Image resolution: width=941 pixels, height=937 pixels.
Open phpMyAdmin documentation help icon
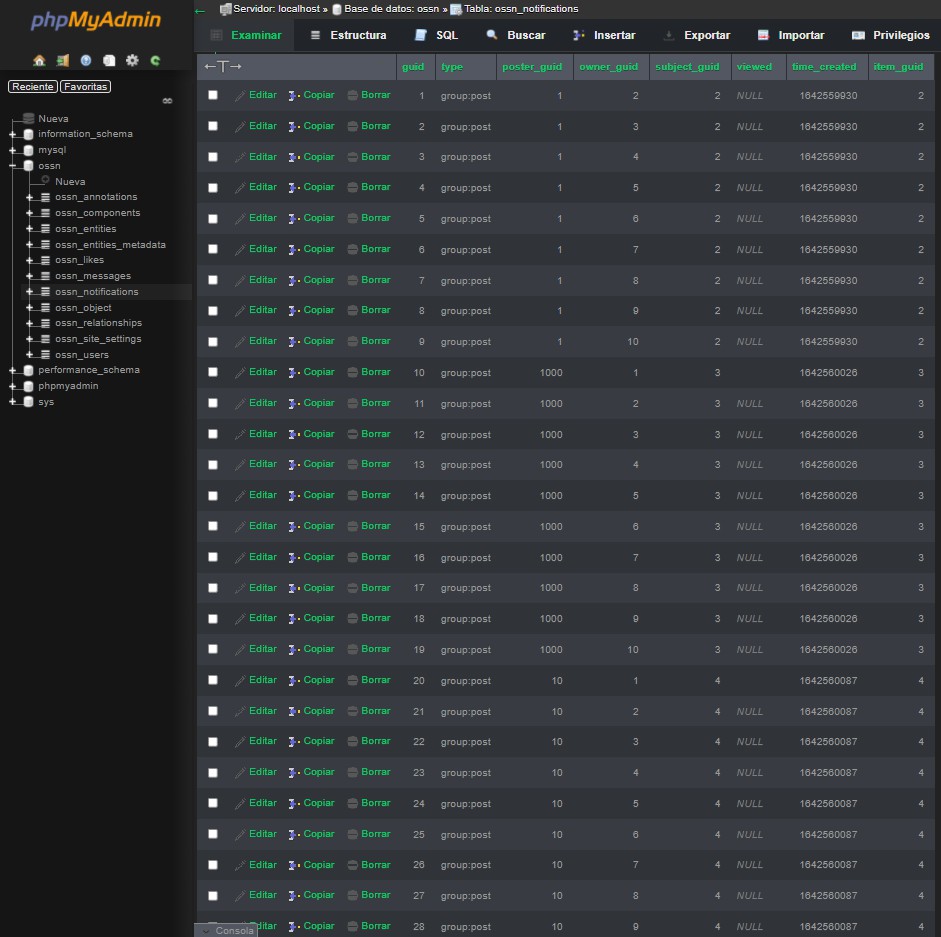[86, 60]
